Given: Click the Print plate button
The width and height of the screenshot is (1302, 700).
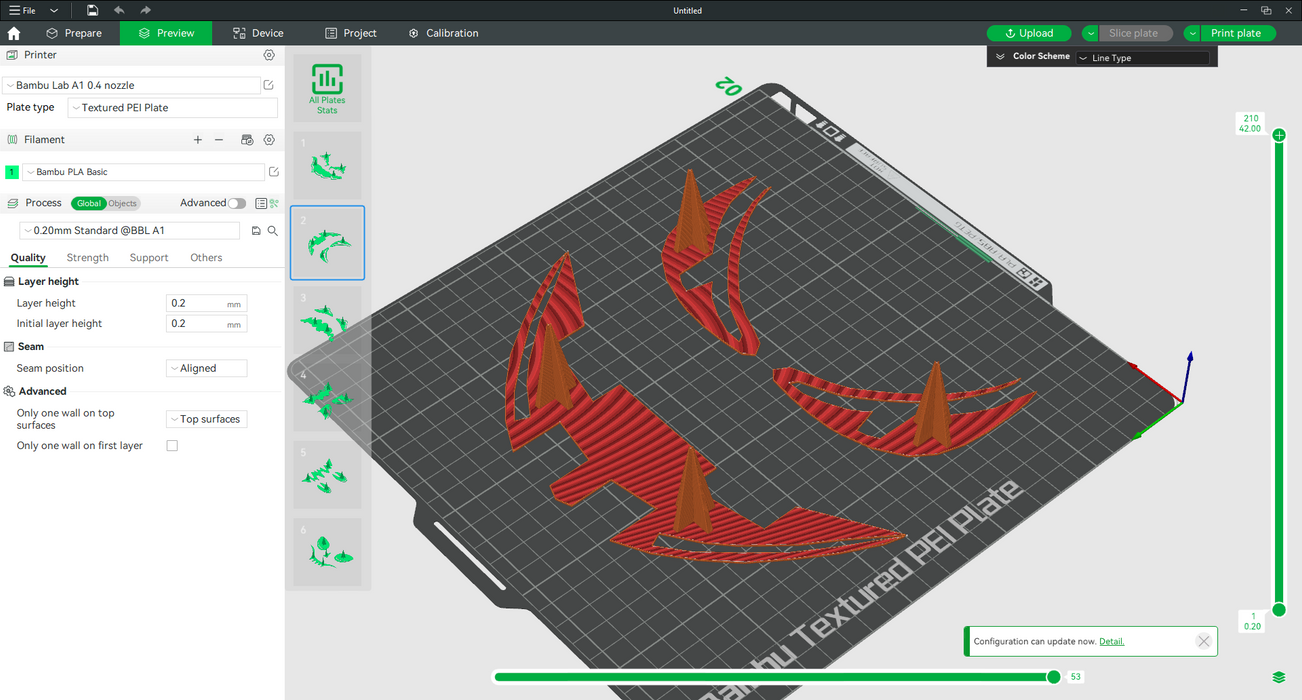Looking at the screenshot, I should tap(1236, 33).
